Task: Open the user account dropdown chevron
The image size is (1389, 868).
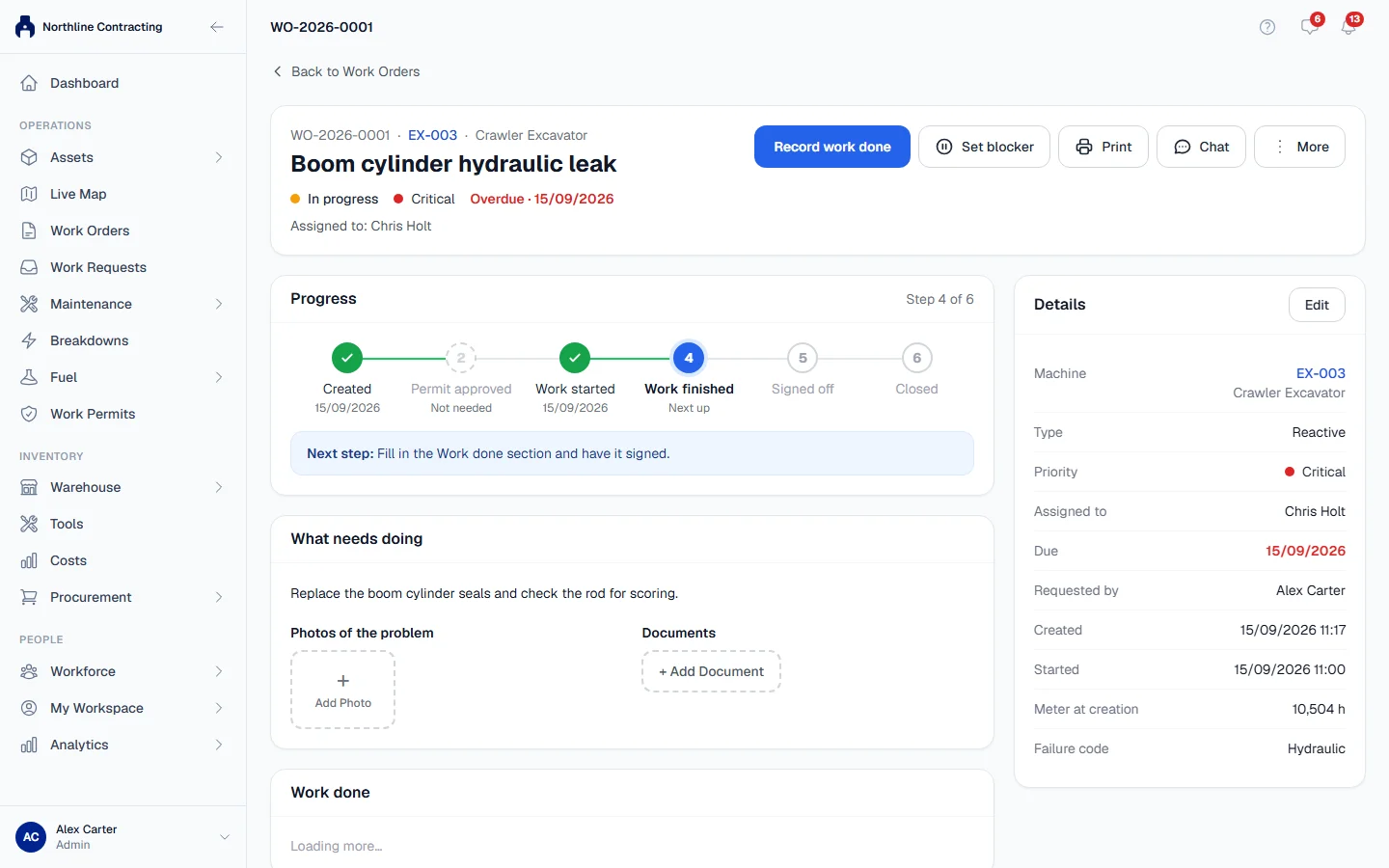Action: pos(225,837)
